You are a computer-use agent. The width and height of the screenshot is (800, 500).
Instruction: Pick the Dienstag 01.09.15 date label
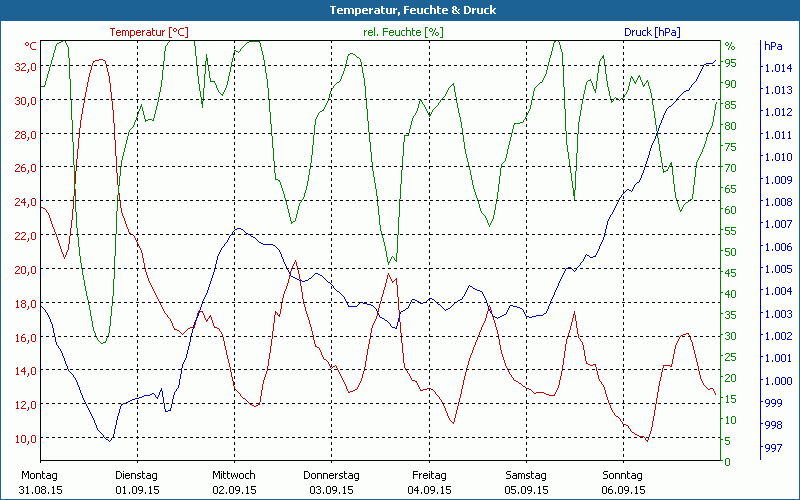[x=137, y=482]
